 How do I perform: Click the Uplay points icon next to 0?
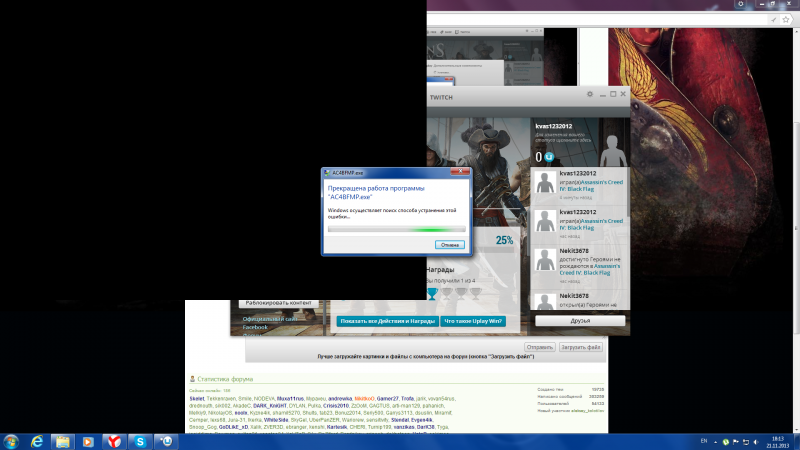point(549,157)
